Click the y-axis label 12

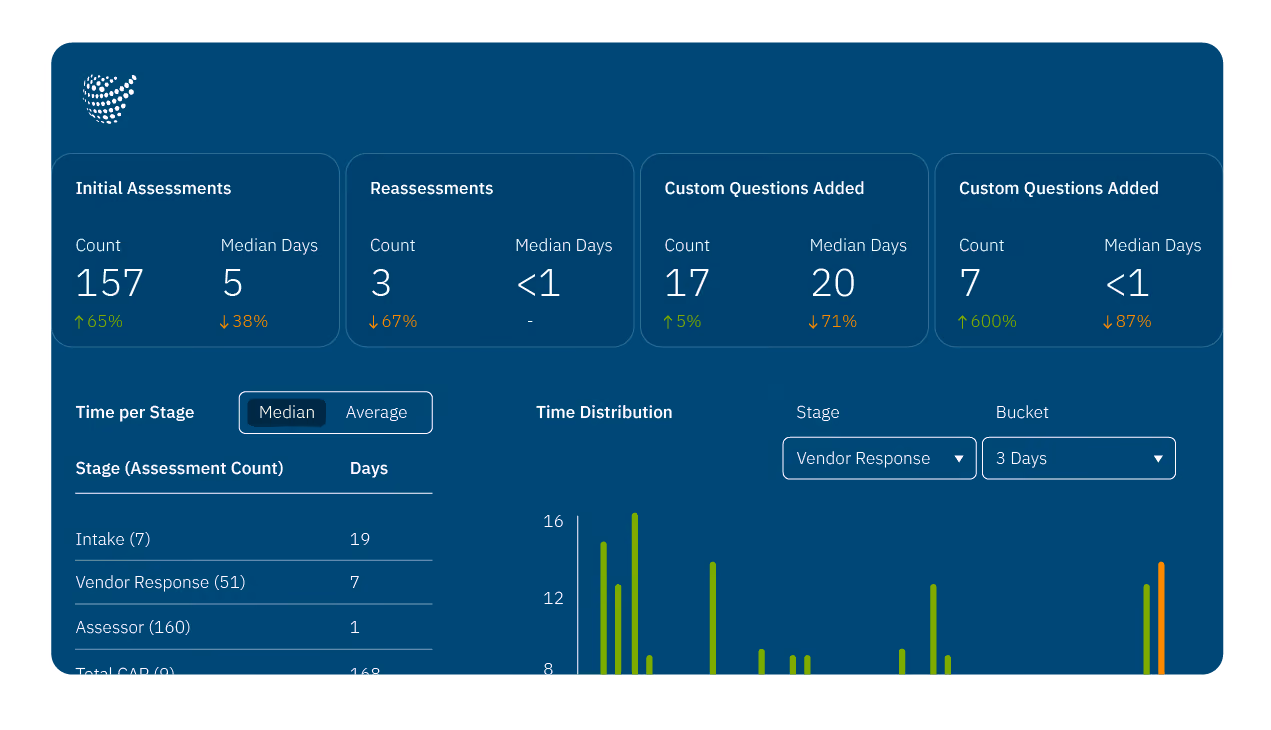[554, 598]
